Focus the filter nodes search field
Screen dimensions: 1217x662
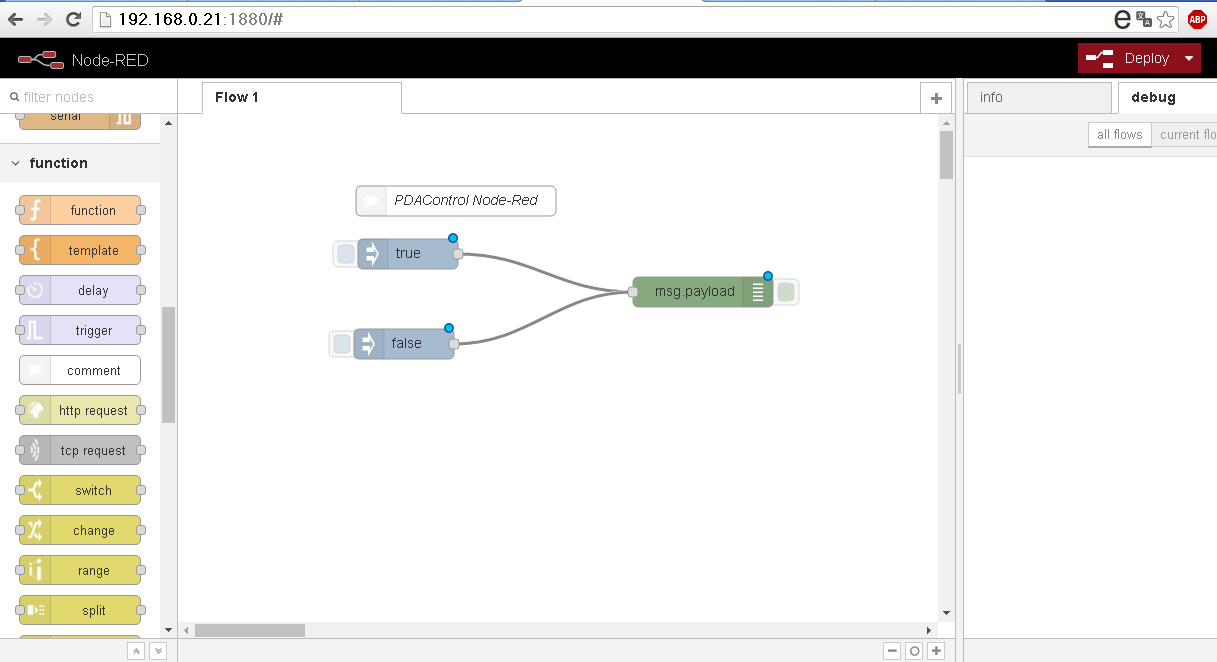[x=88, y=97]
